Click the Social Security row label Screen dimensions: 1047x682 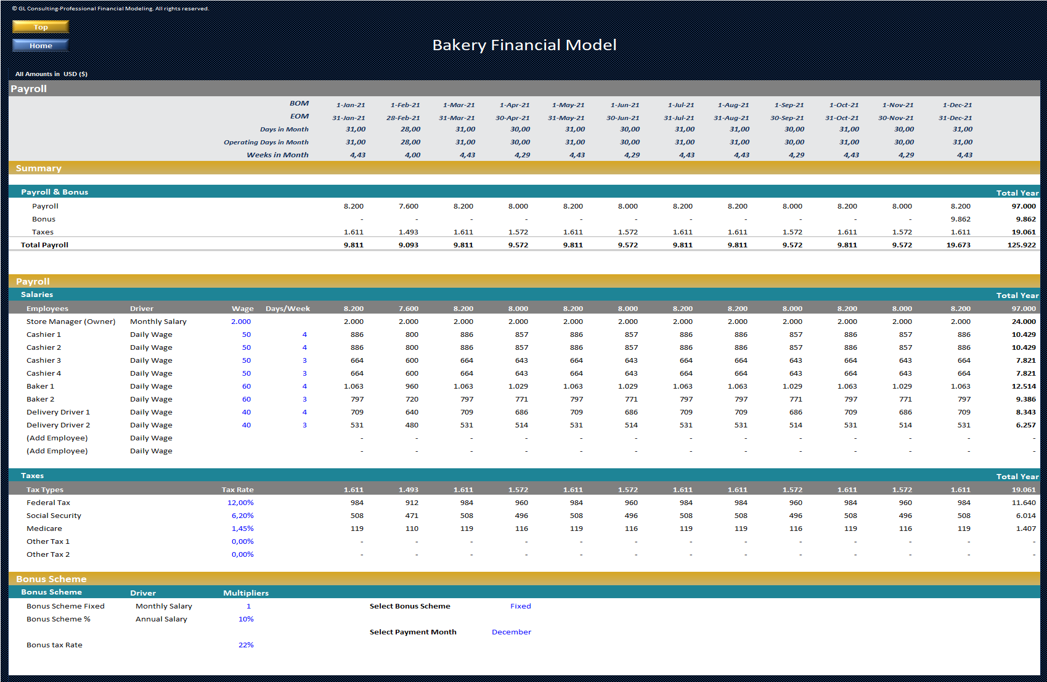coord(53,516)
